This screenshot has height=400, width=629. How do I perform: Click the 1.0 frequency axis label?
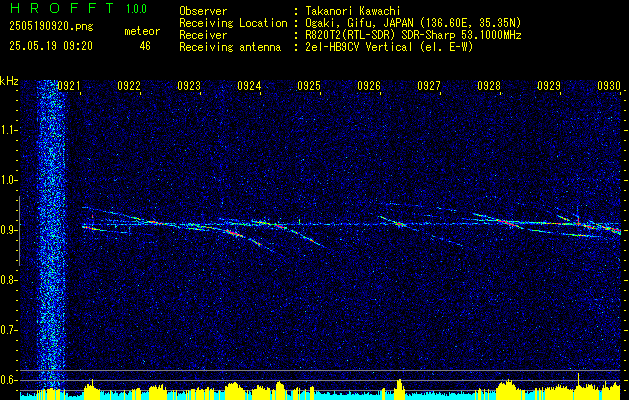point(7,181)
